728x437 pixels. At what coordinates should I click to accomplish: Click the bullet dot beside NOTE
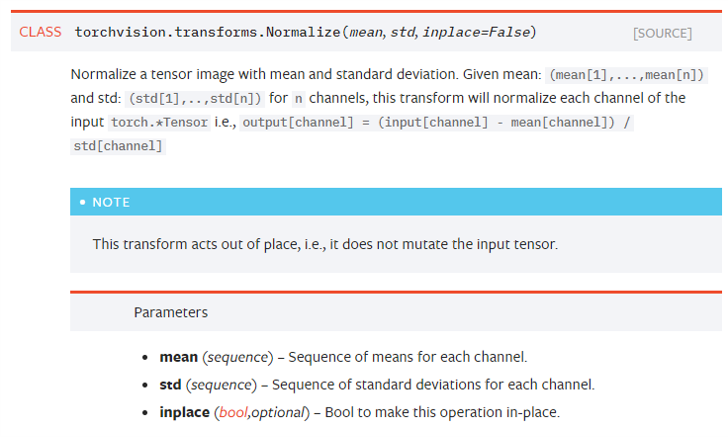[x=83, y=202]
